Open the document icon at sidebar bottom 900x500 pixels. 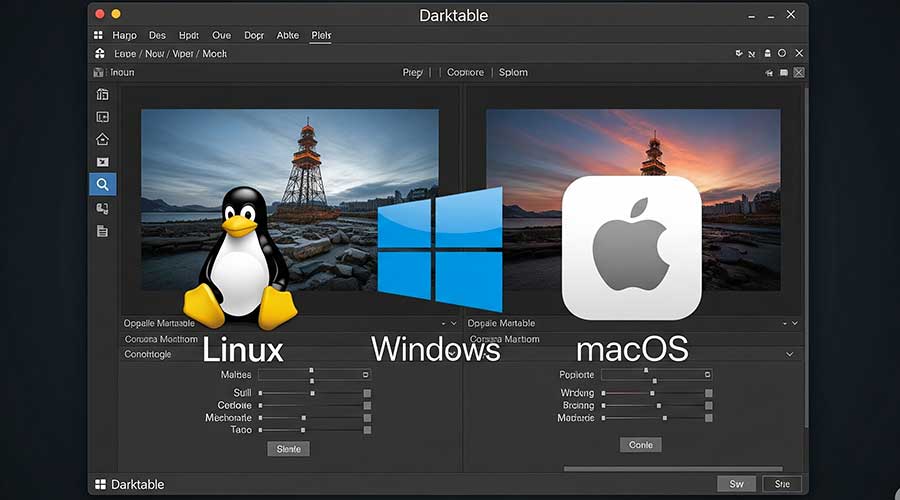102,231
